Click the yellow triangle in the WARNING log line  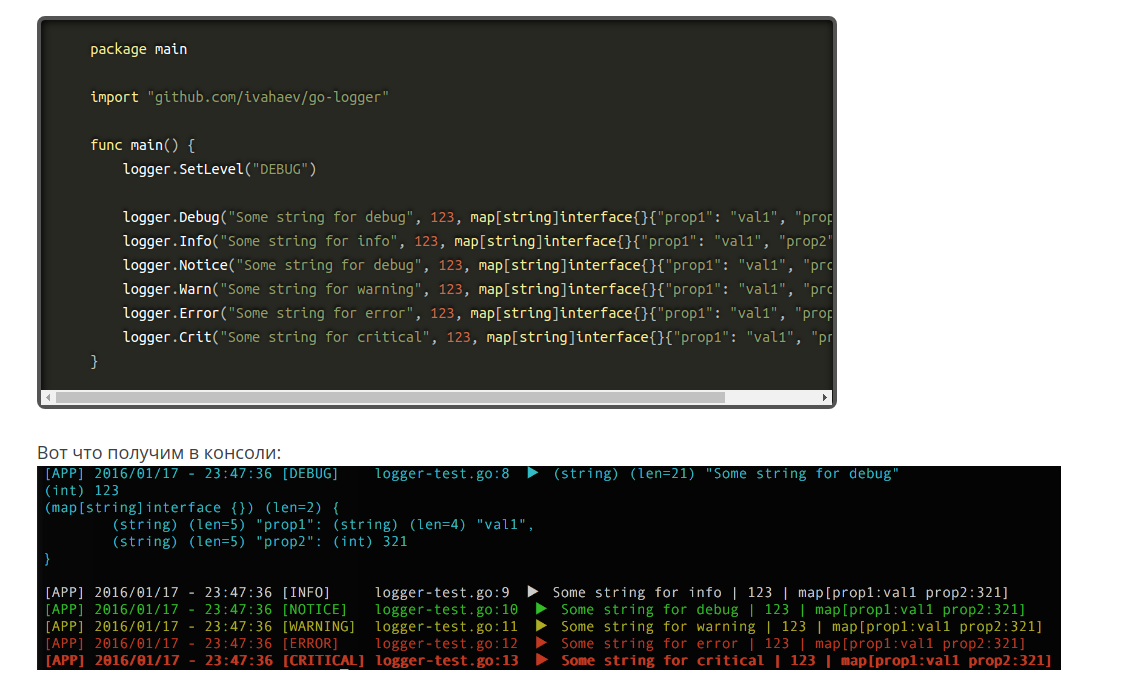pos(541,626)
